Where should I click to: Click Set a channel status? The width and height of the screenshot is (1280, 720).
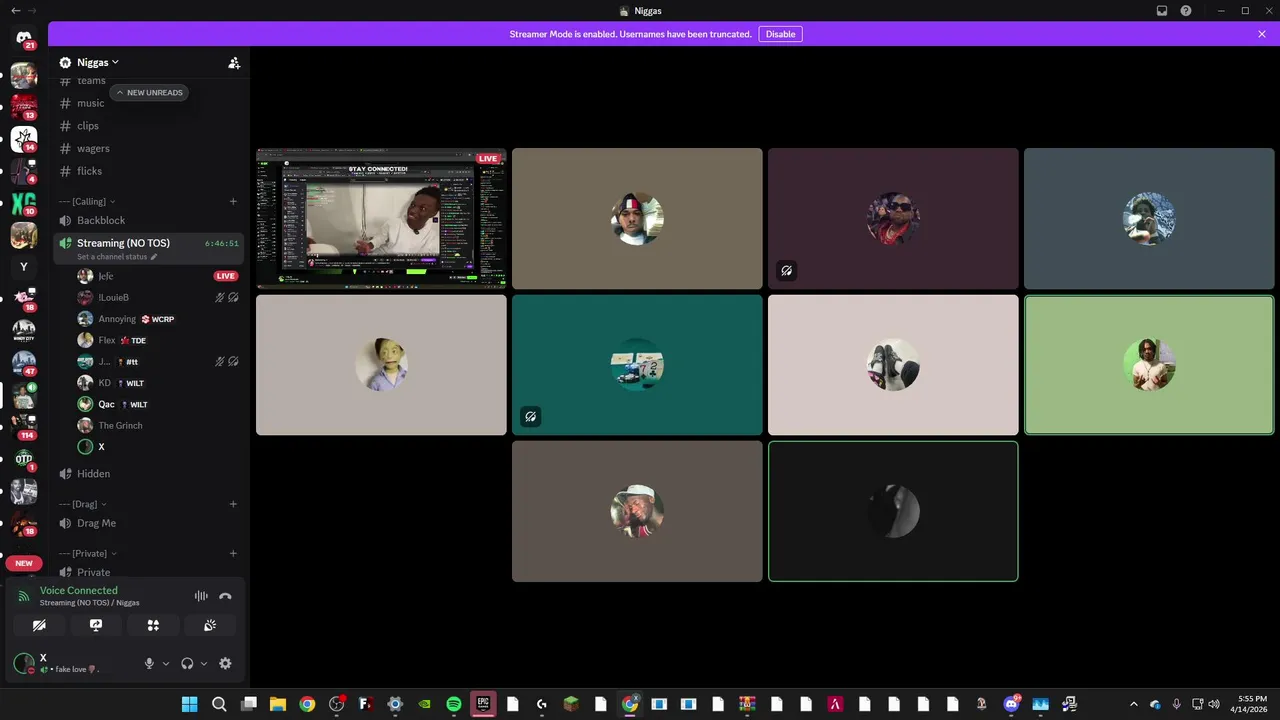coord(112,257)
